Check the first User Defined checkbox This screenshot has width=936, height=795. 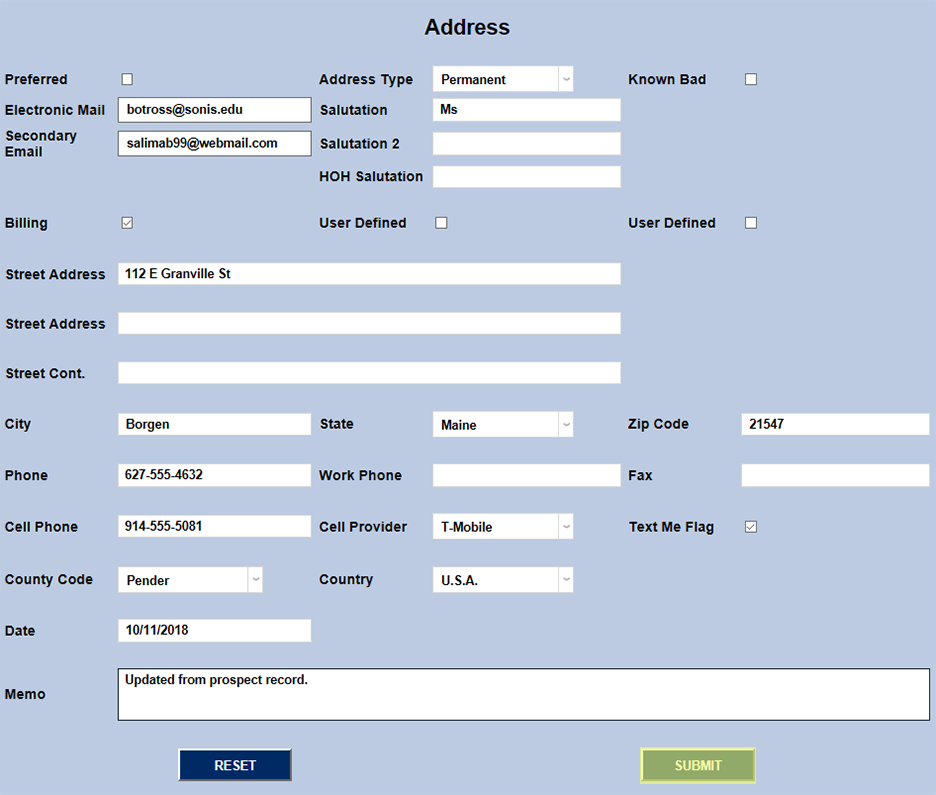(441, 222)
